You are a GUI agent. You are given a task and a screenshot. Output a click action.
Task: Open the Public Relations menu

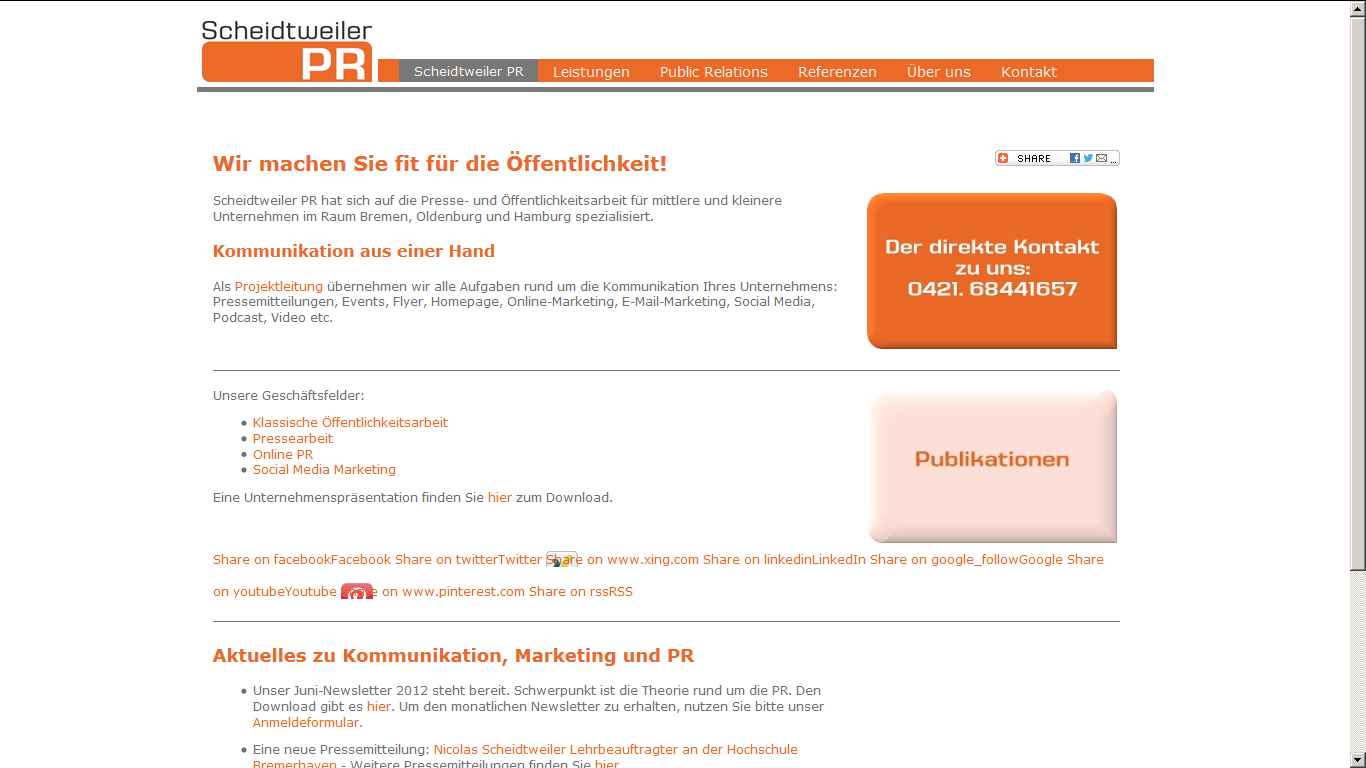point(714,71)
